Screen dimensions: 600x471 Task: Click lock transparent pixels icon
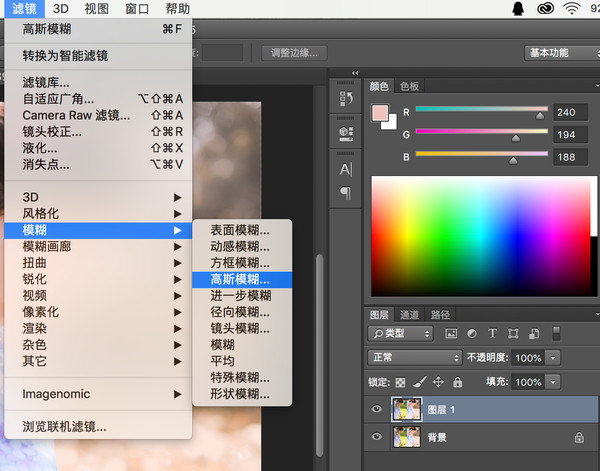401,382
